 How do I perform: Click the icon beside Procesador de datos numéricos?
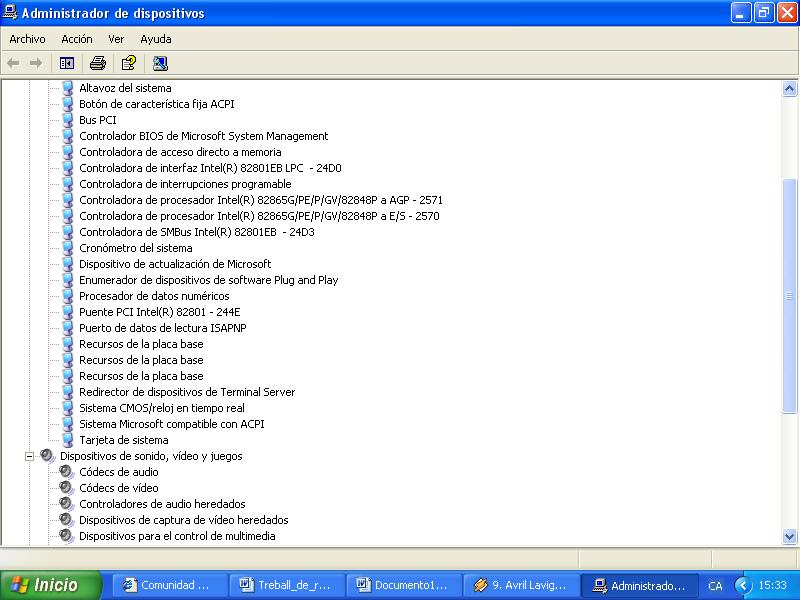point(67,296)
